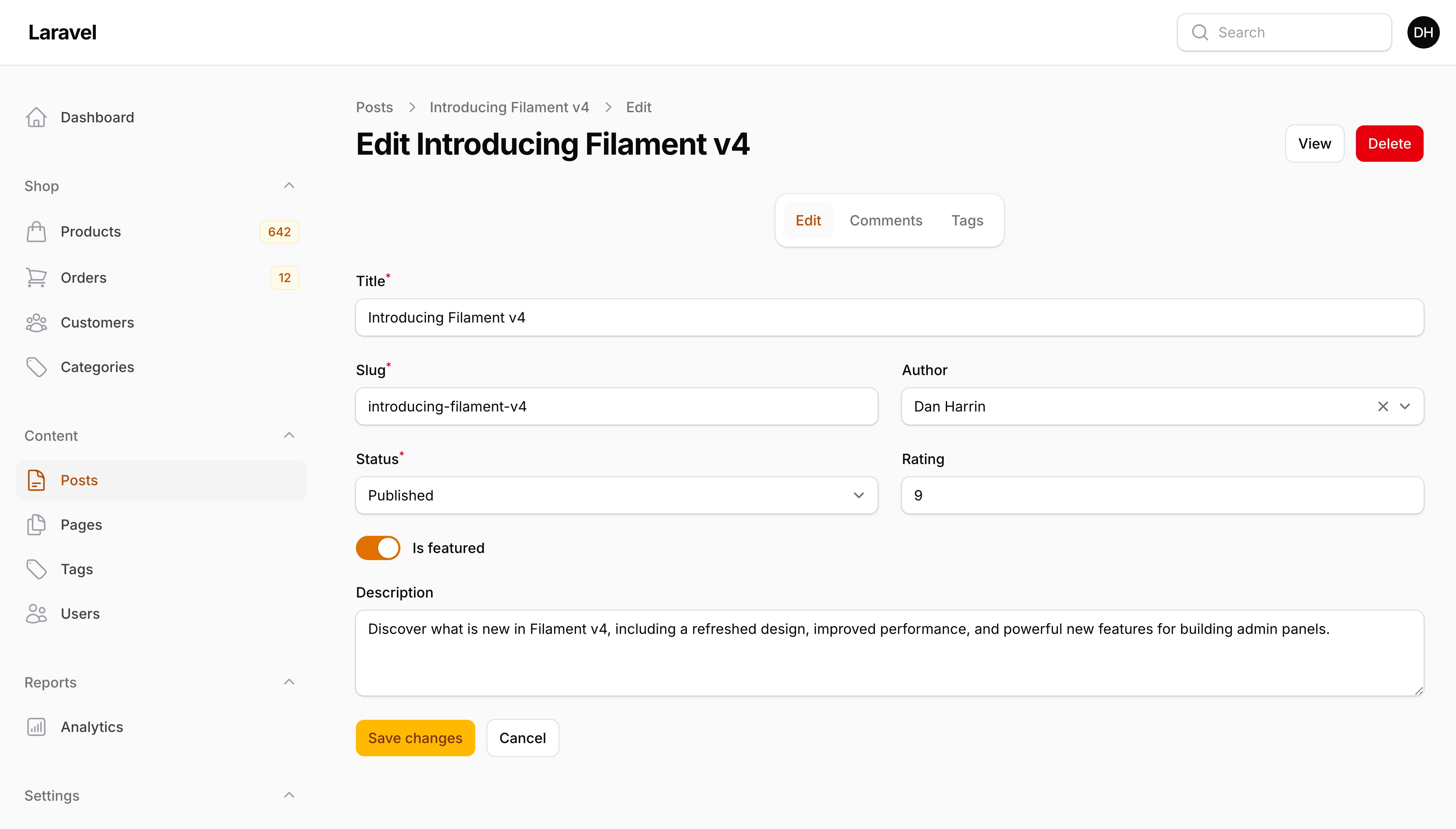Open Categories in the sidebar
This screenshot has height=829, width=1456.
pos(162,367)
